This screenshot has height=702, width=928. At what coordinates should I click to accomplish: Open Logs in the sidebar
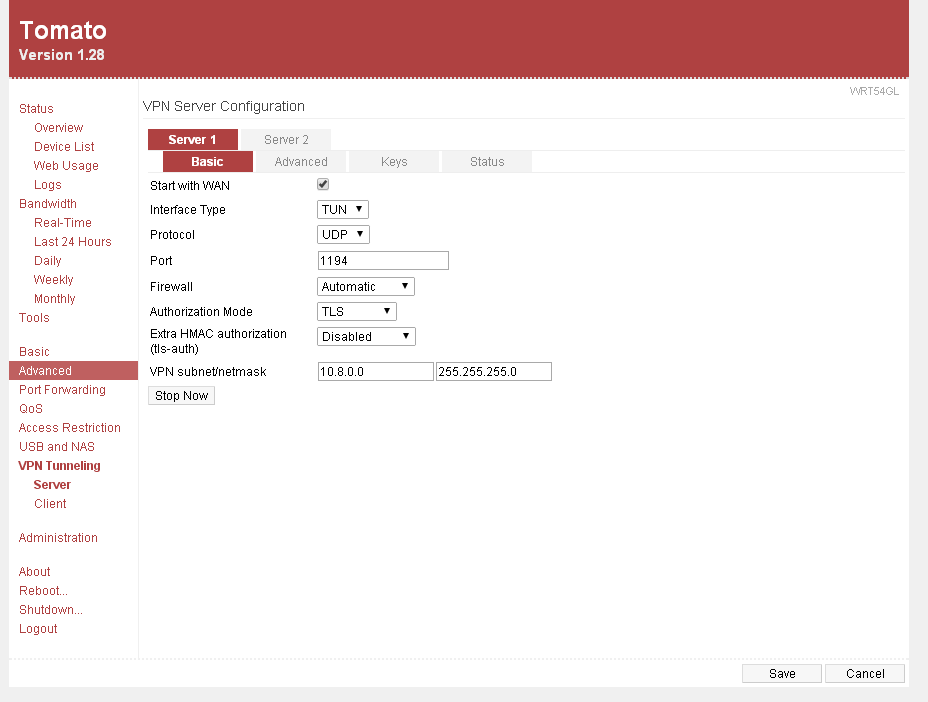47,185
